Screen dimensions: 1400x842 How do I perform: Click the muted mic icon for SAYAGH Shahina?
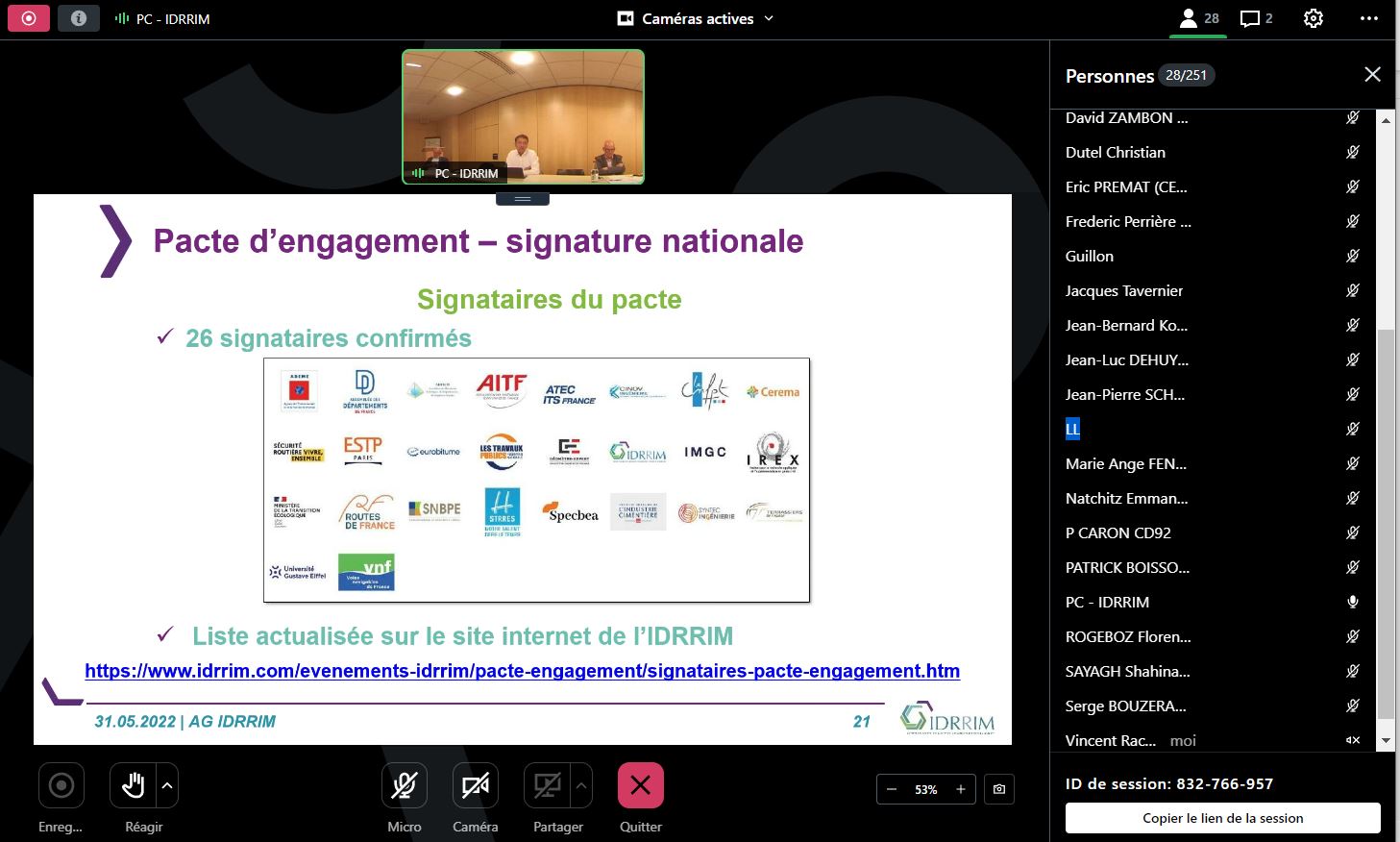pos(1353,671)
